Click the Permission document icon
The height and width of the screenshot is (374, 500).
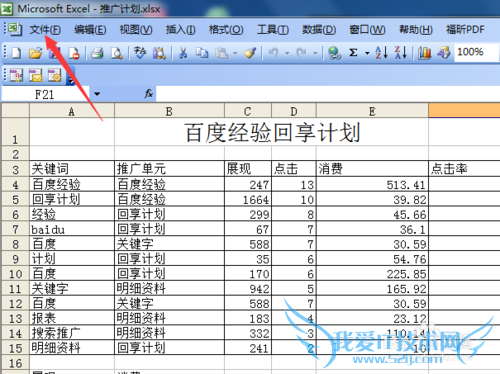pyautogui.click(x=74, y=53)
